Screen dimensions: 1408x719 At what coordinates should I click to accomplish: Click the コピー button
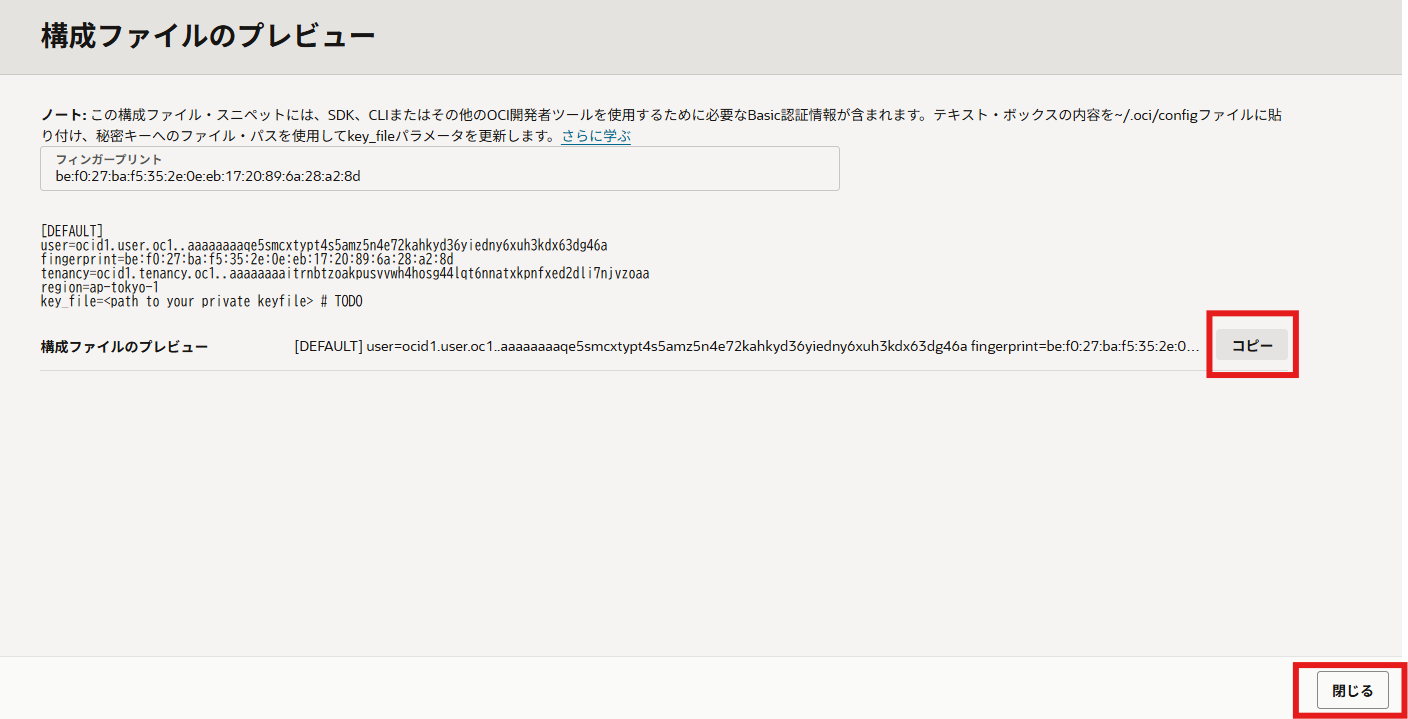tap(1252, 345)
